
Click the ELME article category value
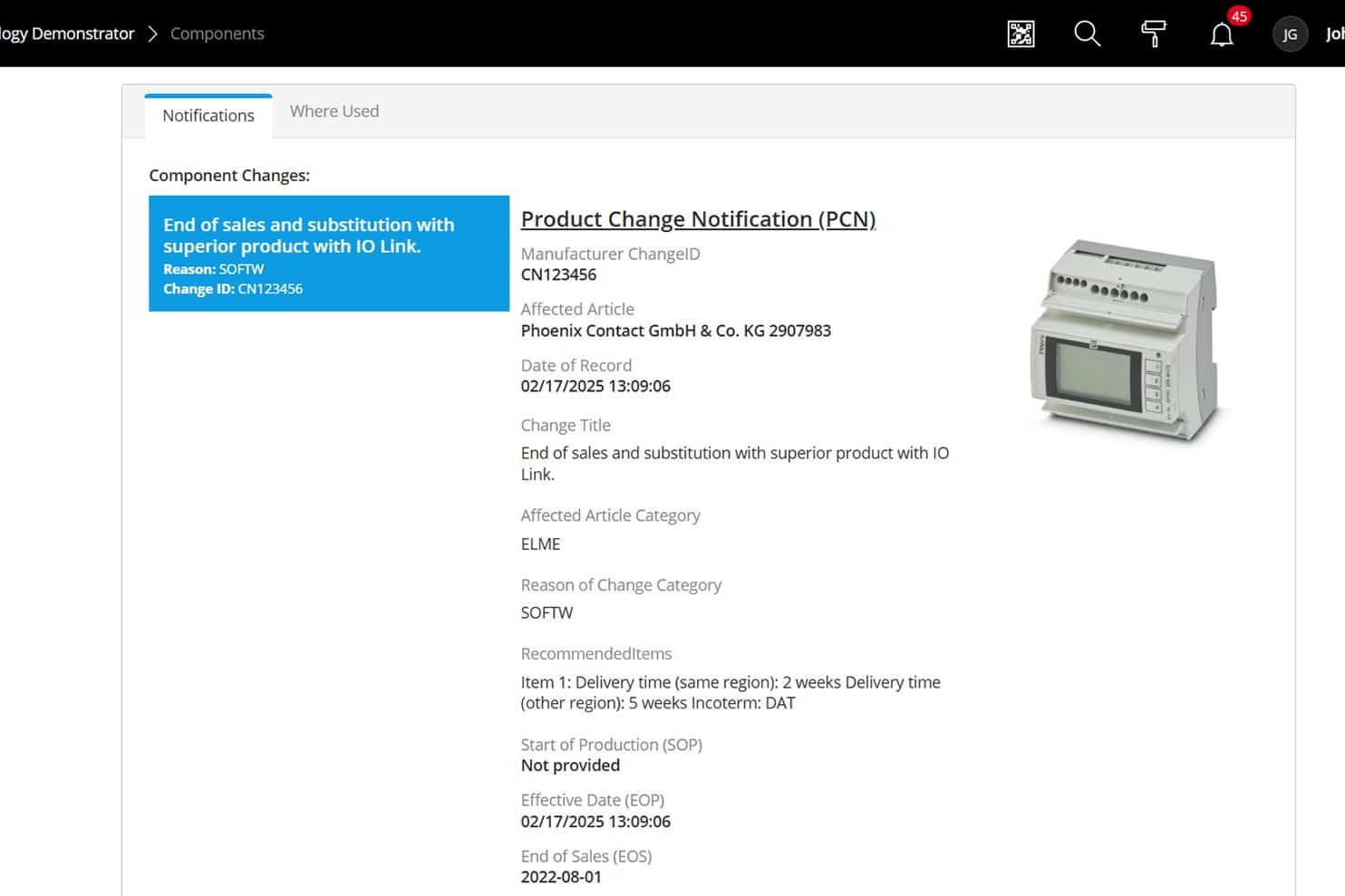541,544
